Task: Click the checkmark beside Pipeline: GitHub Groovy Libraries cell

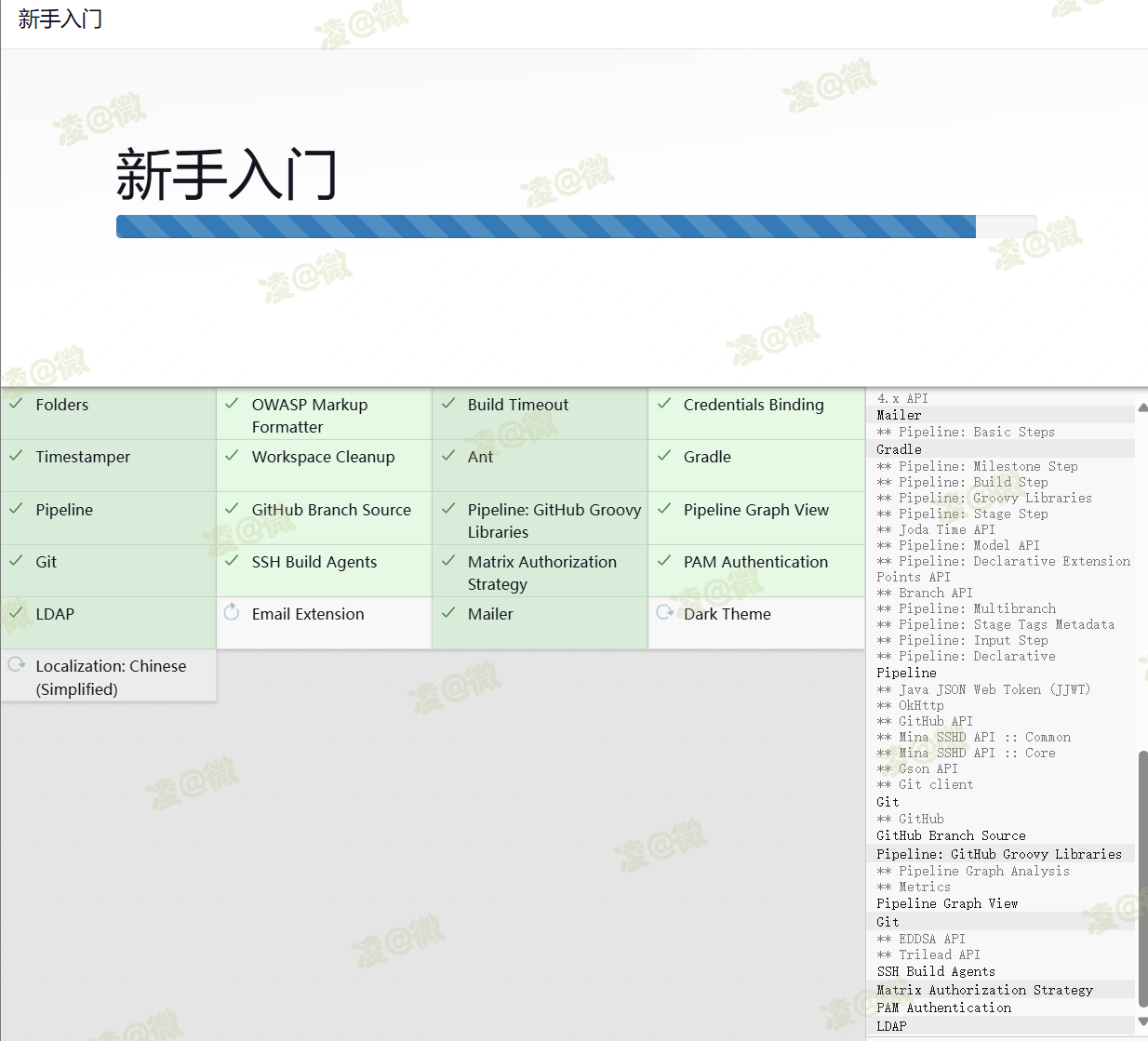Action: pos(448,509)
